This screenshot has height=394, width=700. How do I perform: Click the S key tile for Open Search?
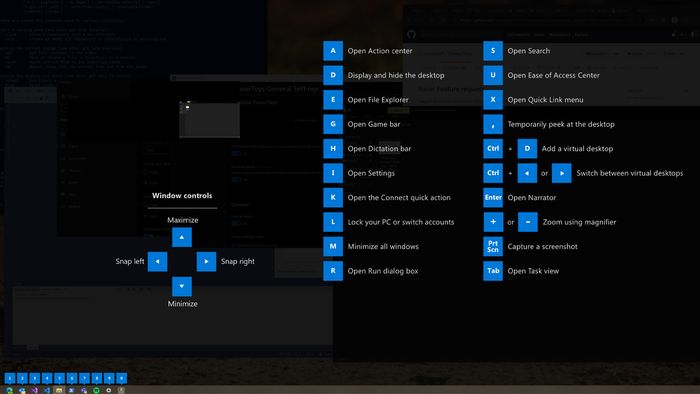493,51
